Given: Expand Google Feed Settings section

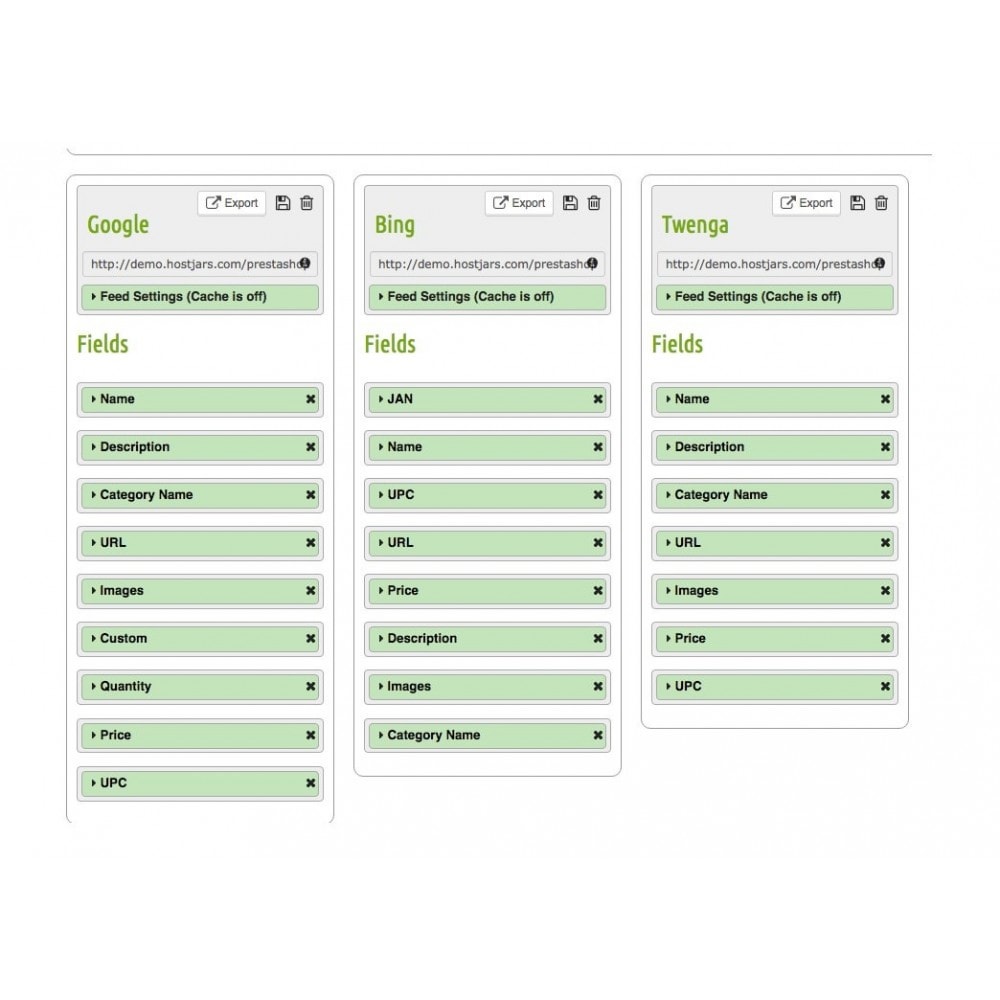Looking at the screenshot, I should (x=200, y=297).
